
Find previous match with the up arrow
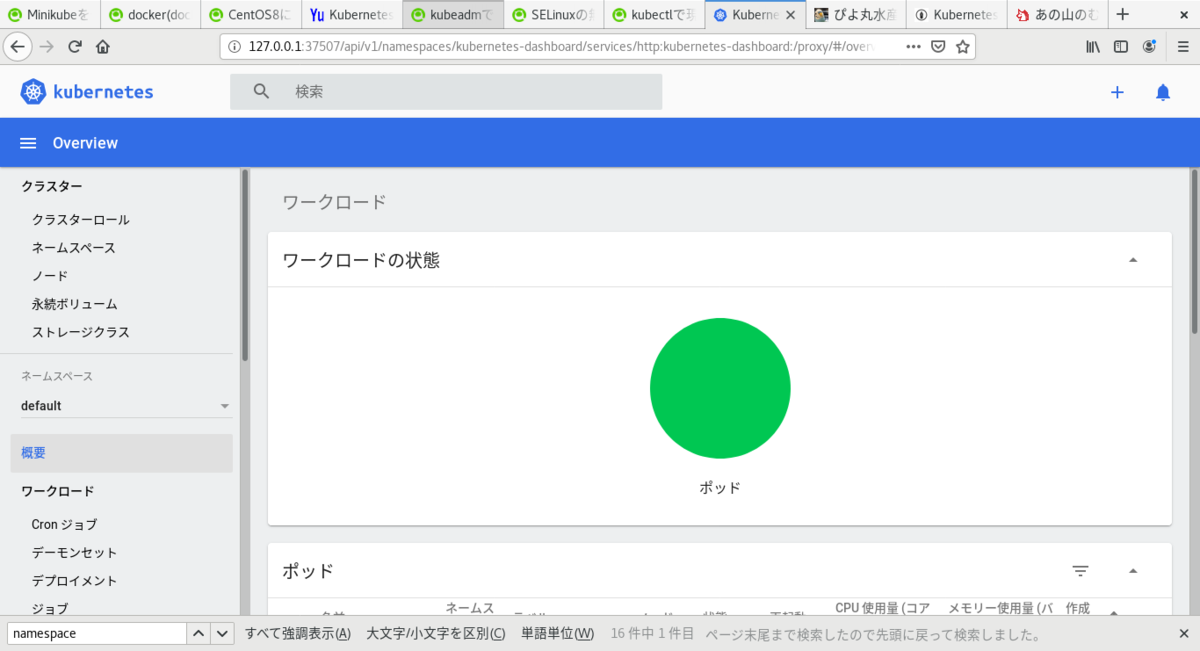click(199, 633)
